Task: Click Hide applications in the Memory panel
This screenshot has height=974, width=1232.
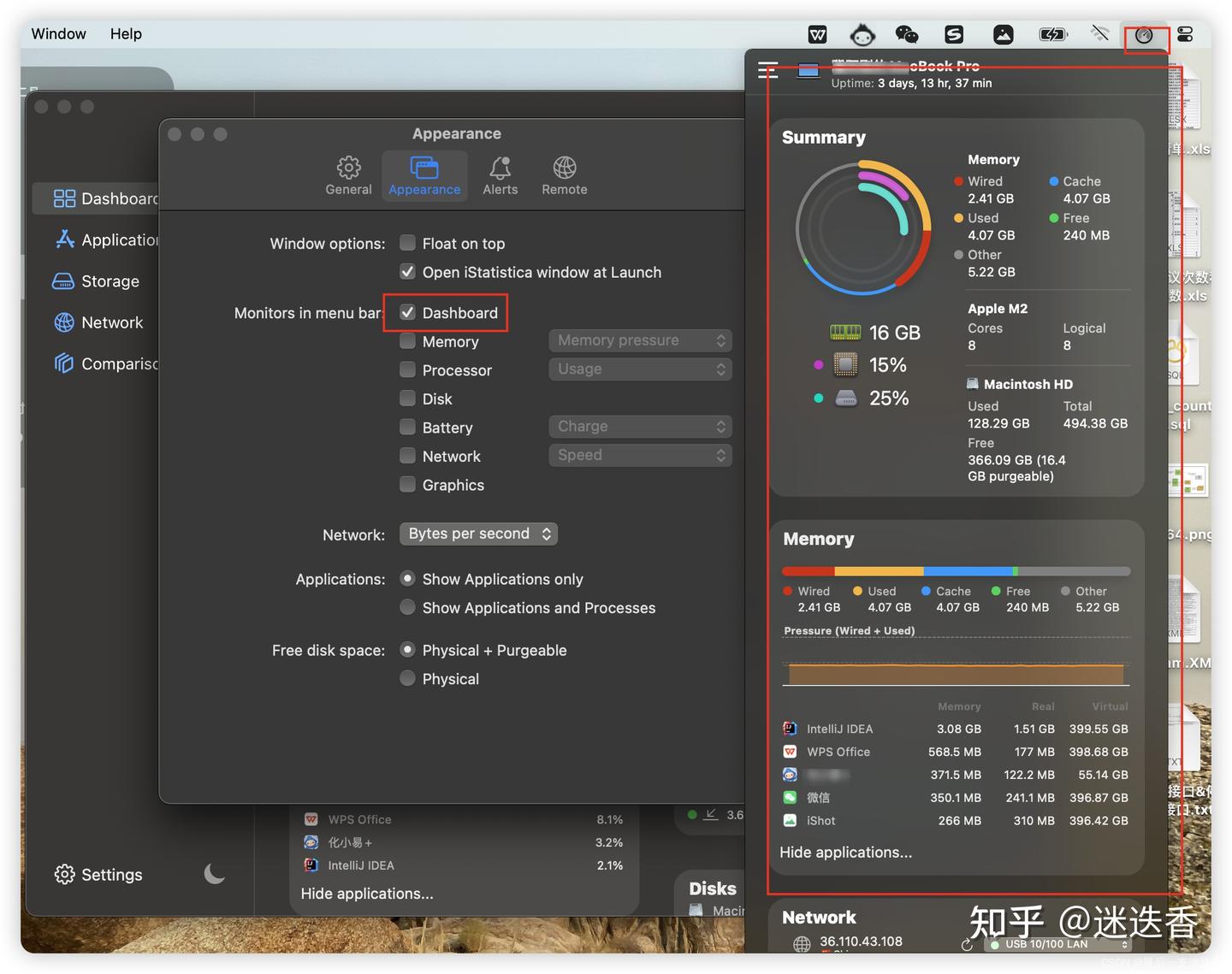Action: click(845, 852)
